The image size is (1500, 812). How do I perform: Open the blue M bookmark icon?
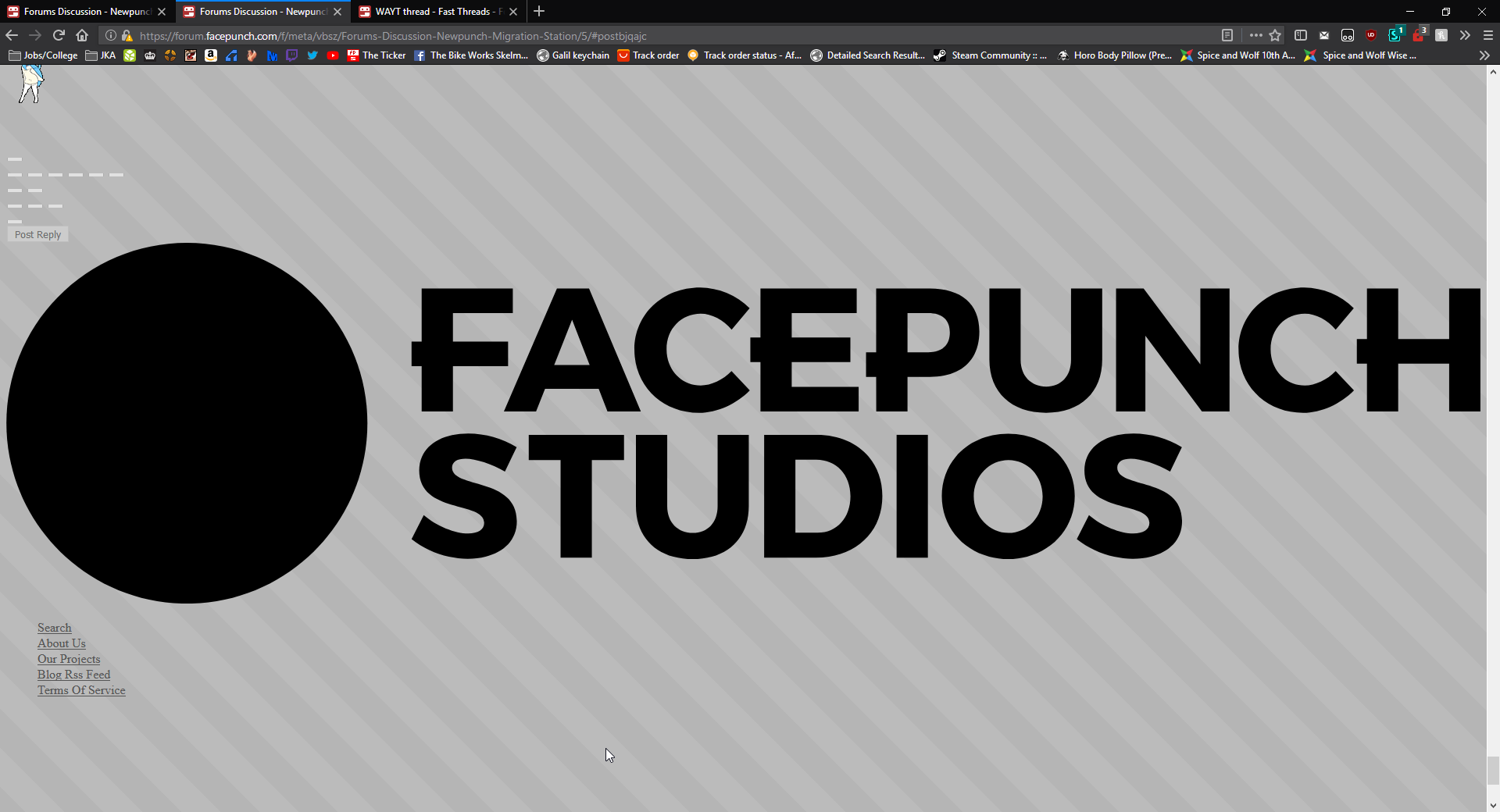(272, 55)
